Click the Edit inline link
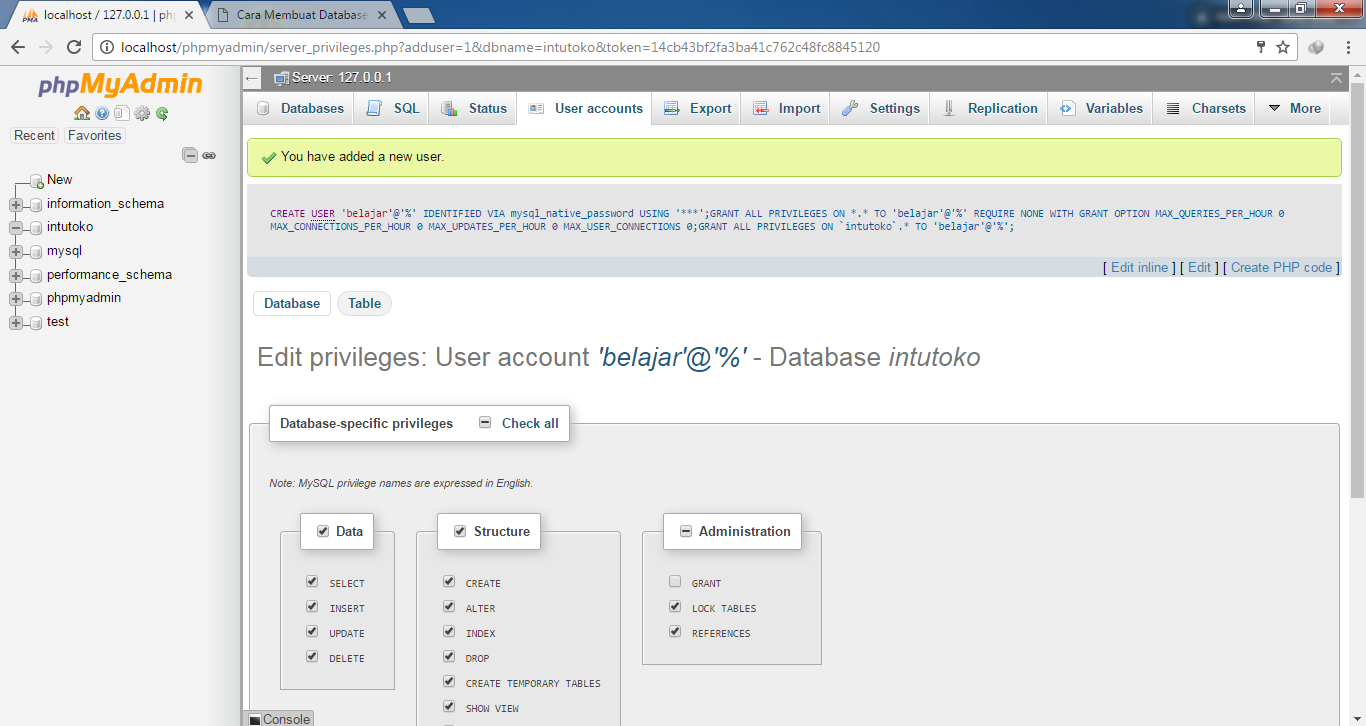This screenshot has height=726, width=1366. [1139, 267]
